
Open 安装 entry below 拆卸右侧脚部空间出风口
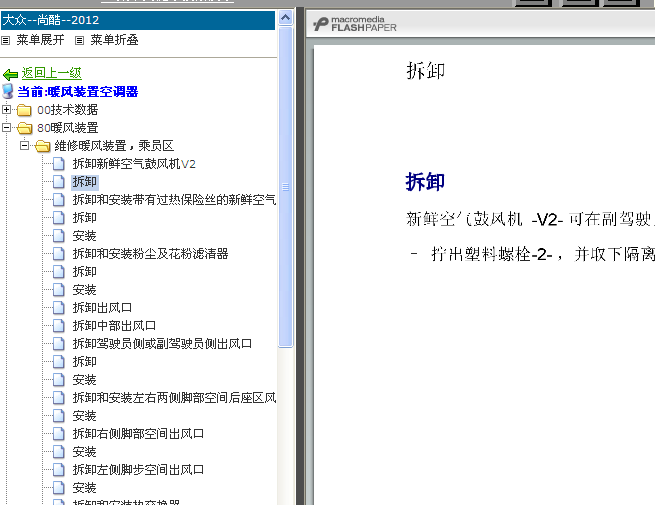click(84, 452)
